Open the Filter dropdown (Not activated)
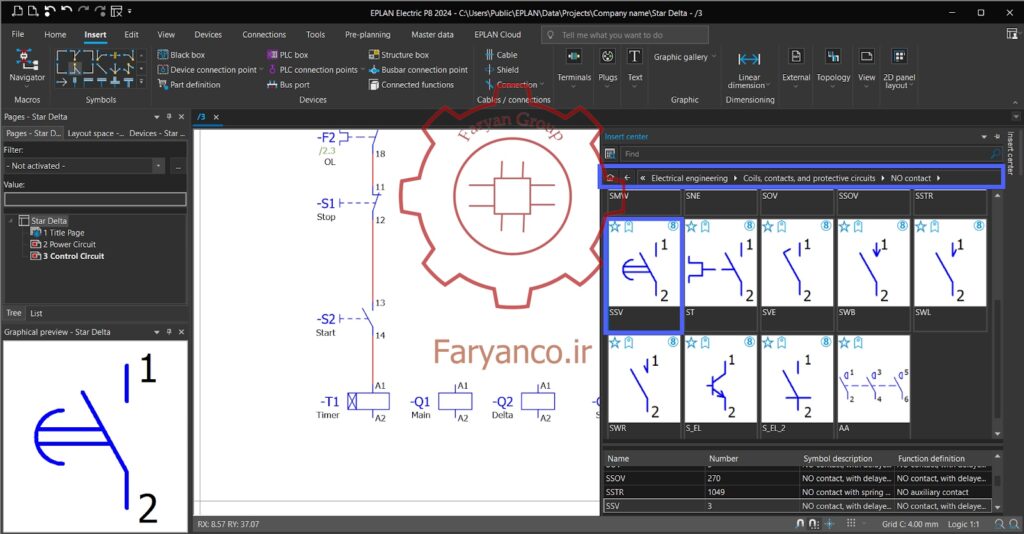Viewport: 1024px width, 534px height. coord(158,166)
